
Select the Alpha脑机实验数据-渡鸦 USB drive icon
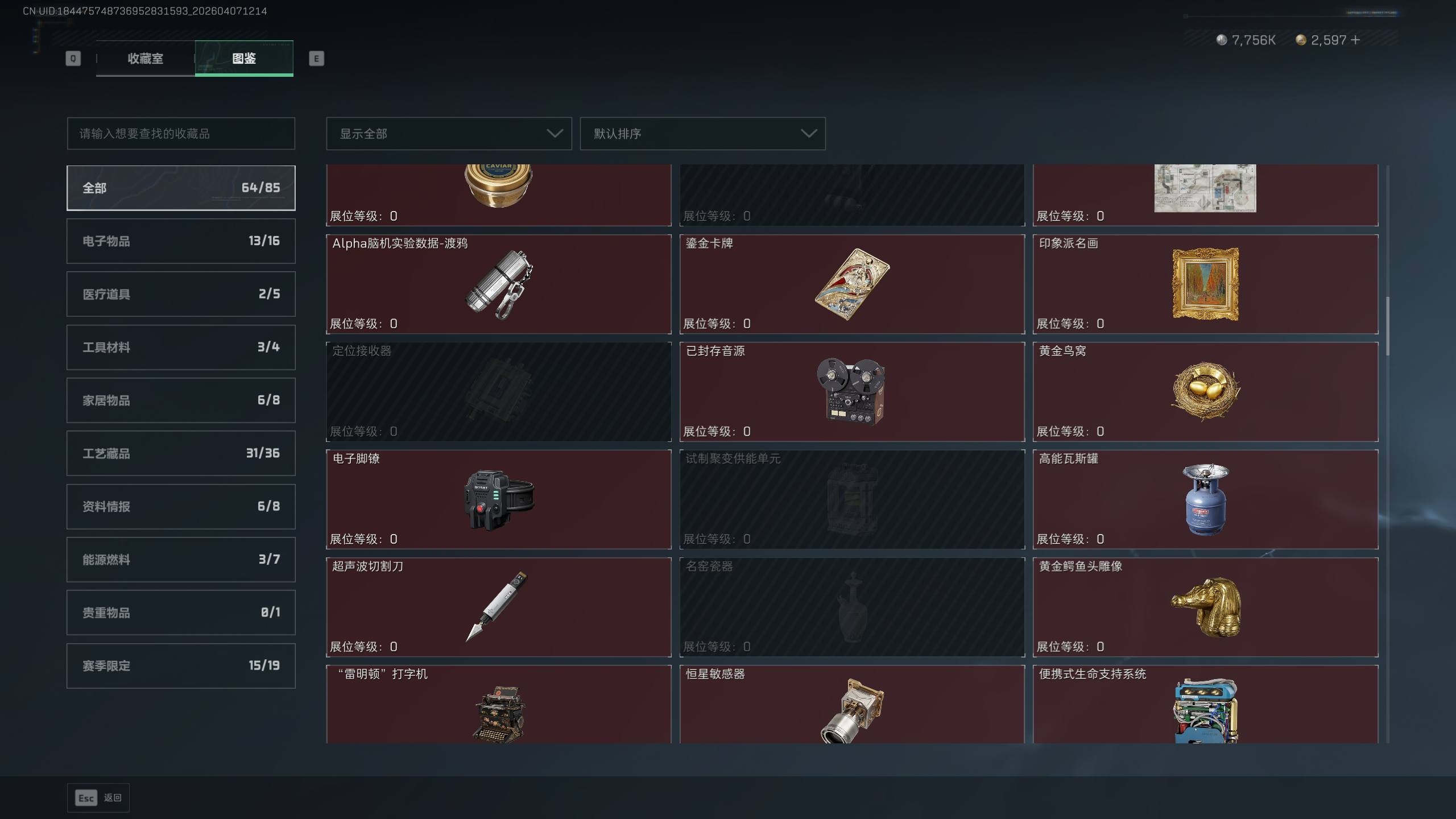point(499,284)
